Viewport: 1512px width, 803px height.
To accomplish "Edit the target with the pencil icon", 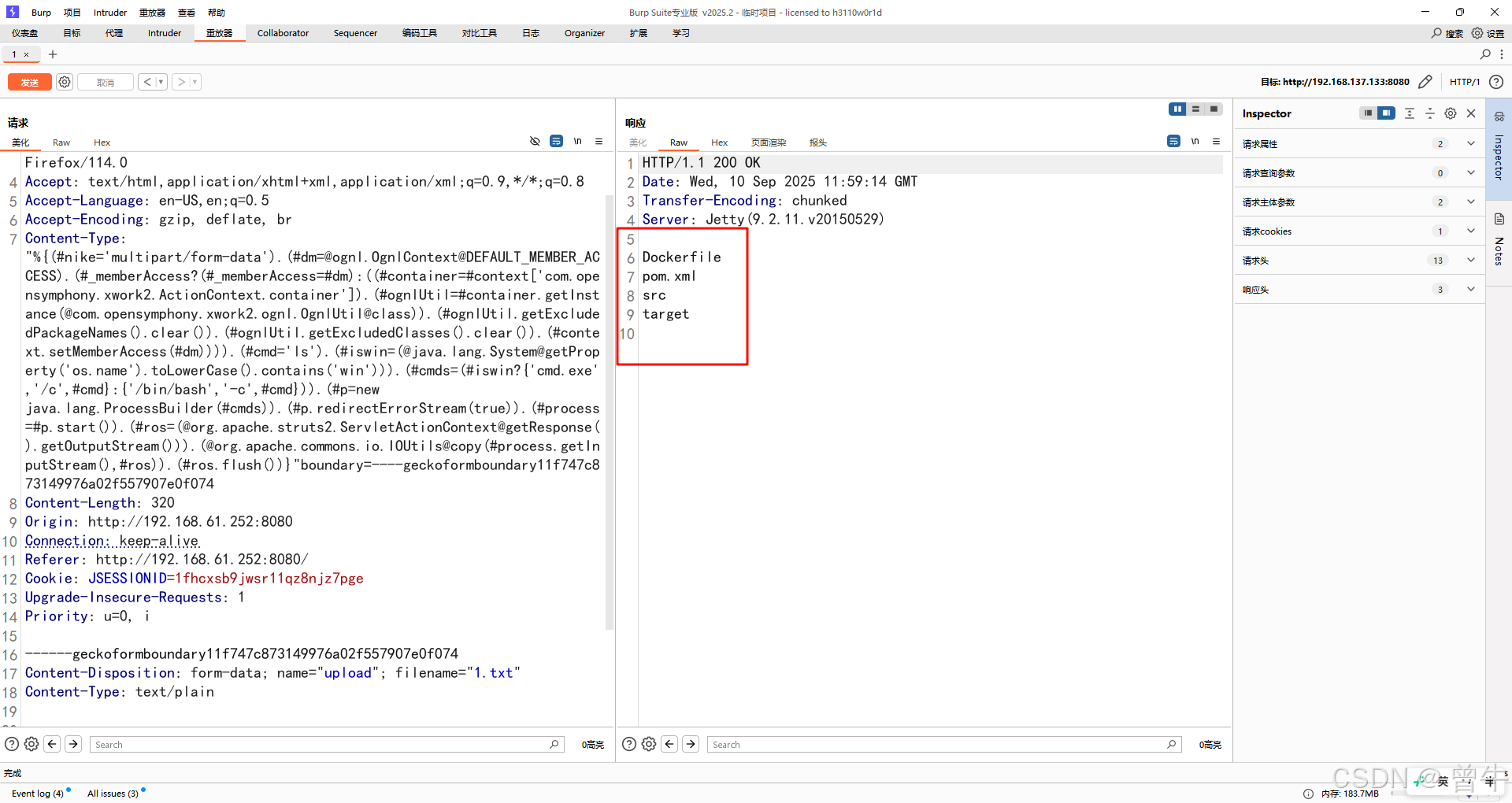I will (1425, 82).
